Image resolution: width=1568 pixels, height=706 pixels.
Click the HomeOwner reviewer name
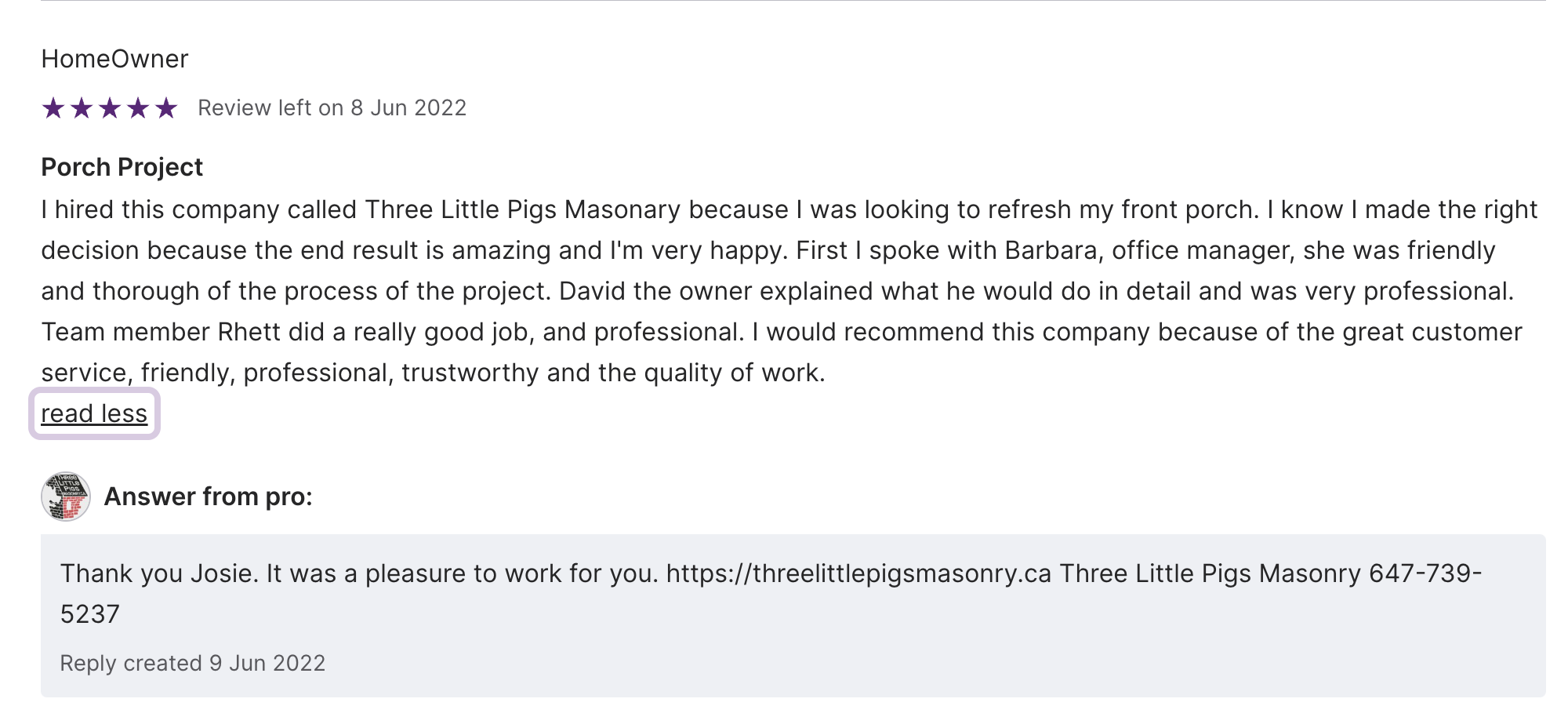pos(114,59)
